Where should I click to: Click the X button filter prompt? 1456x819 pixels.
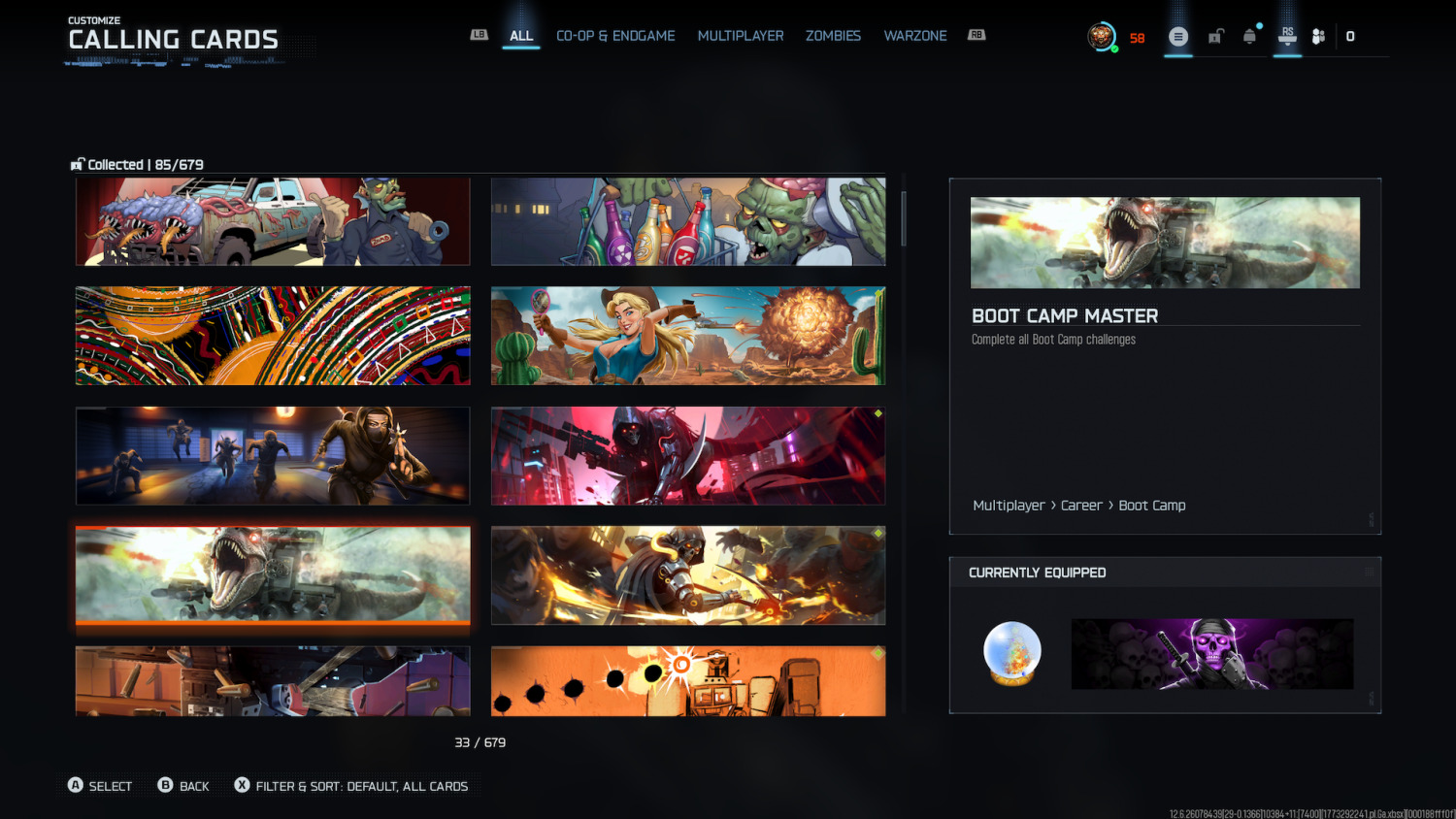(242, 785)
